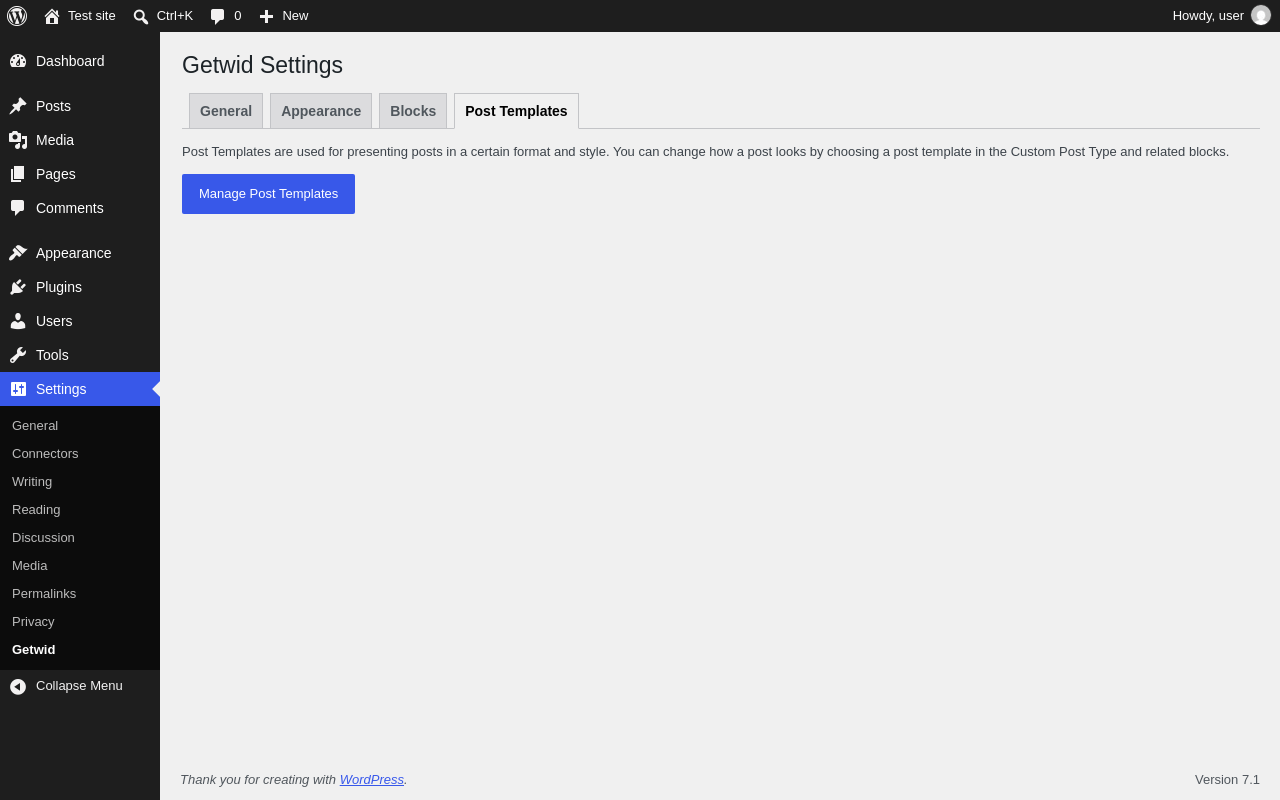1280x800 pixels.
Task: Open the Posts menu item
Action: 80,106
